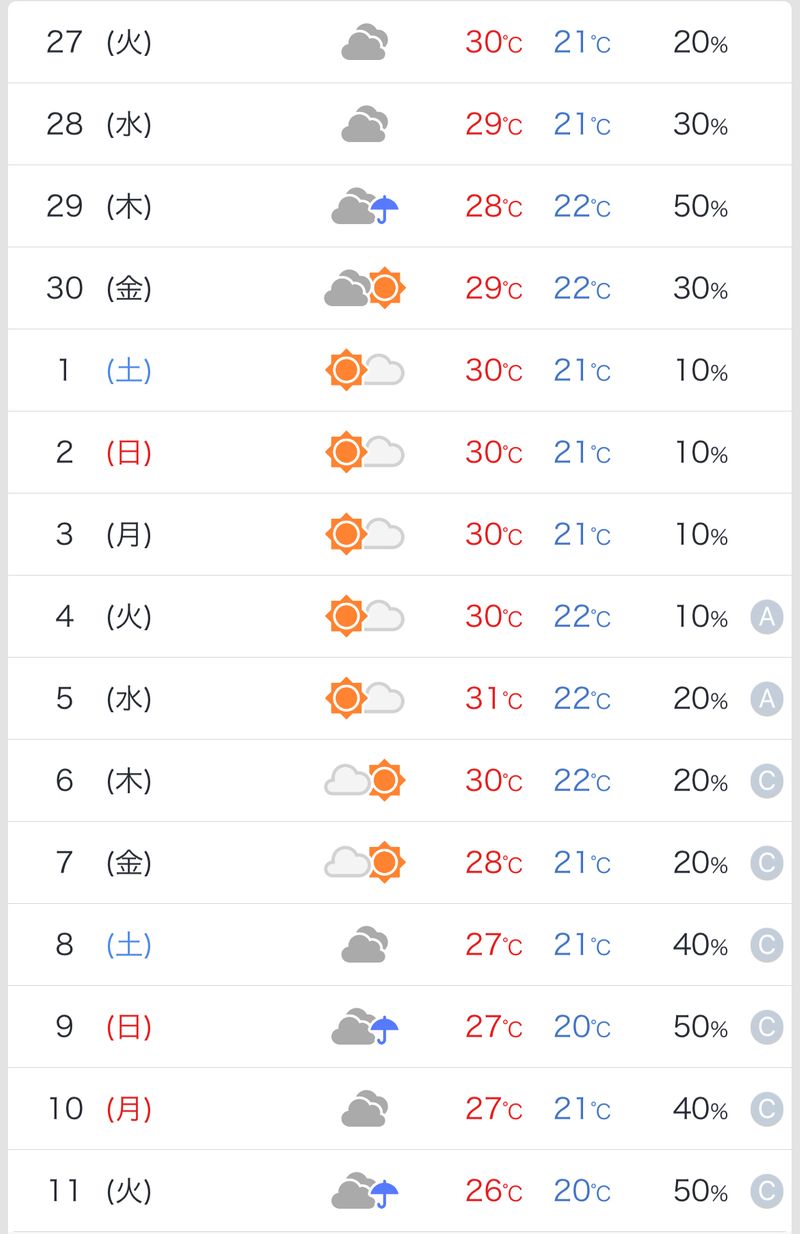Click the cloud-sun icon for day 6
800x1234 pixels.
(365, 780)
